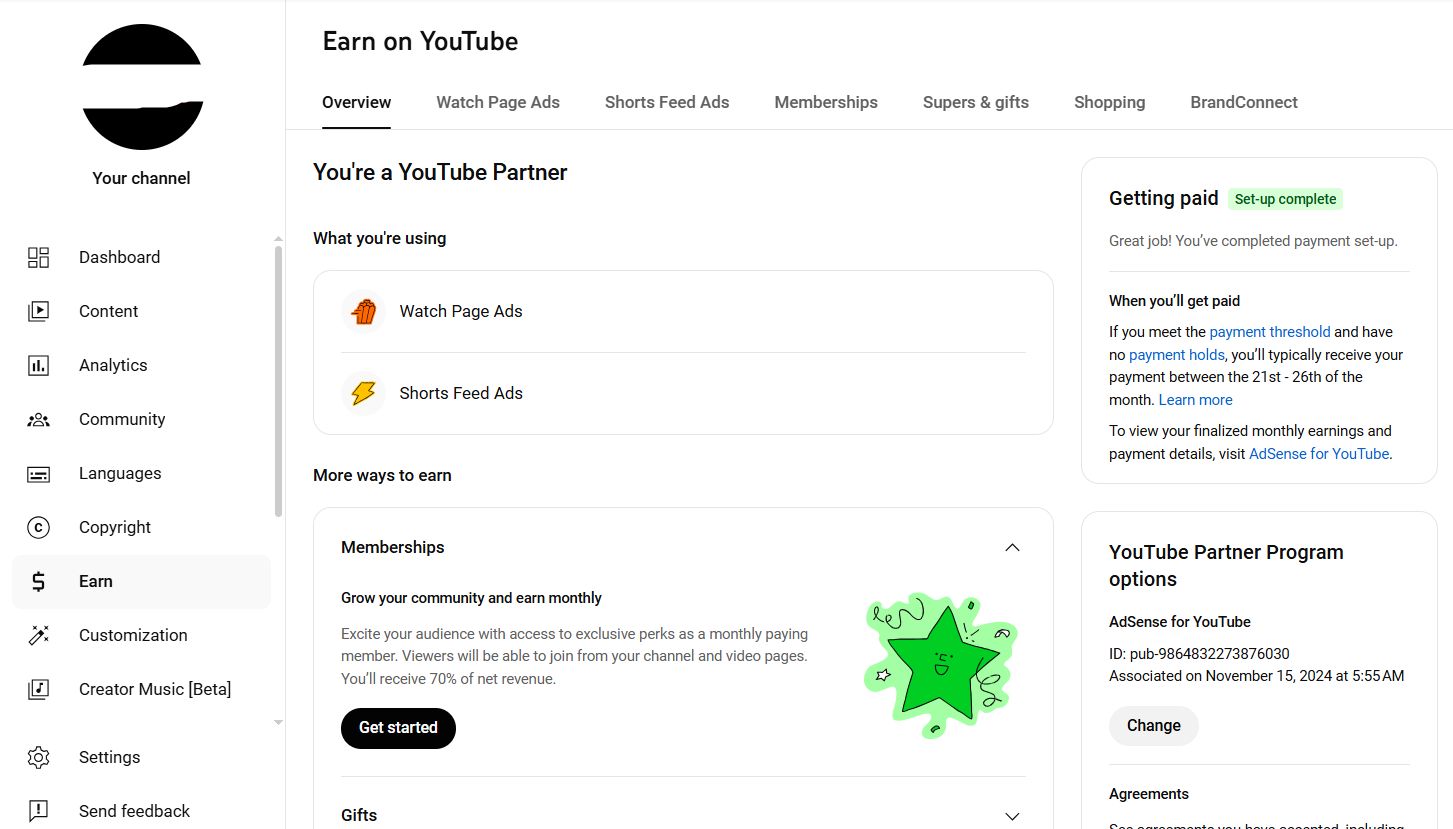This screenshot has height=829, width=1453.
Task: Click the Community people icon
Action: (38, 420)
